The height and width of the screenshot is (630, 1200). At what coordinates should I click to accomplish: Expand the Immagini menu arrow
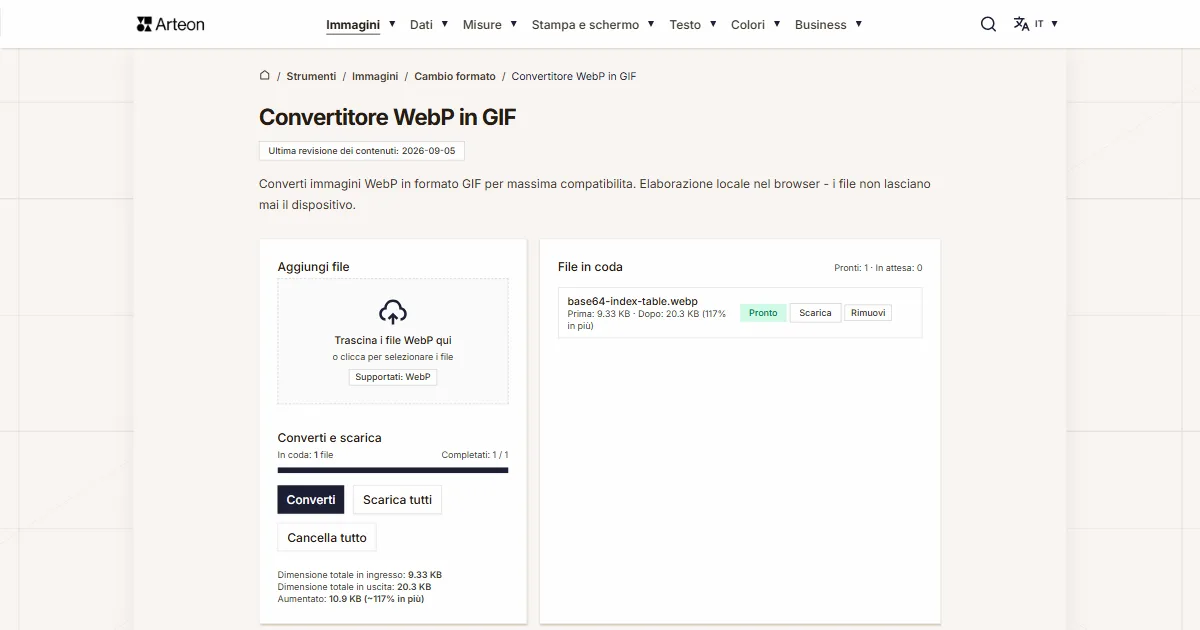tap(392, 23)
